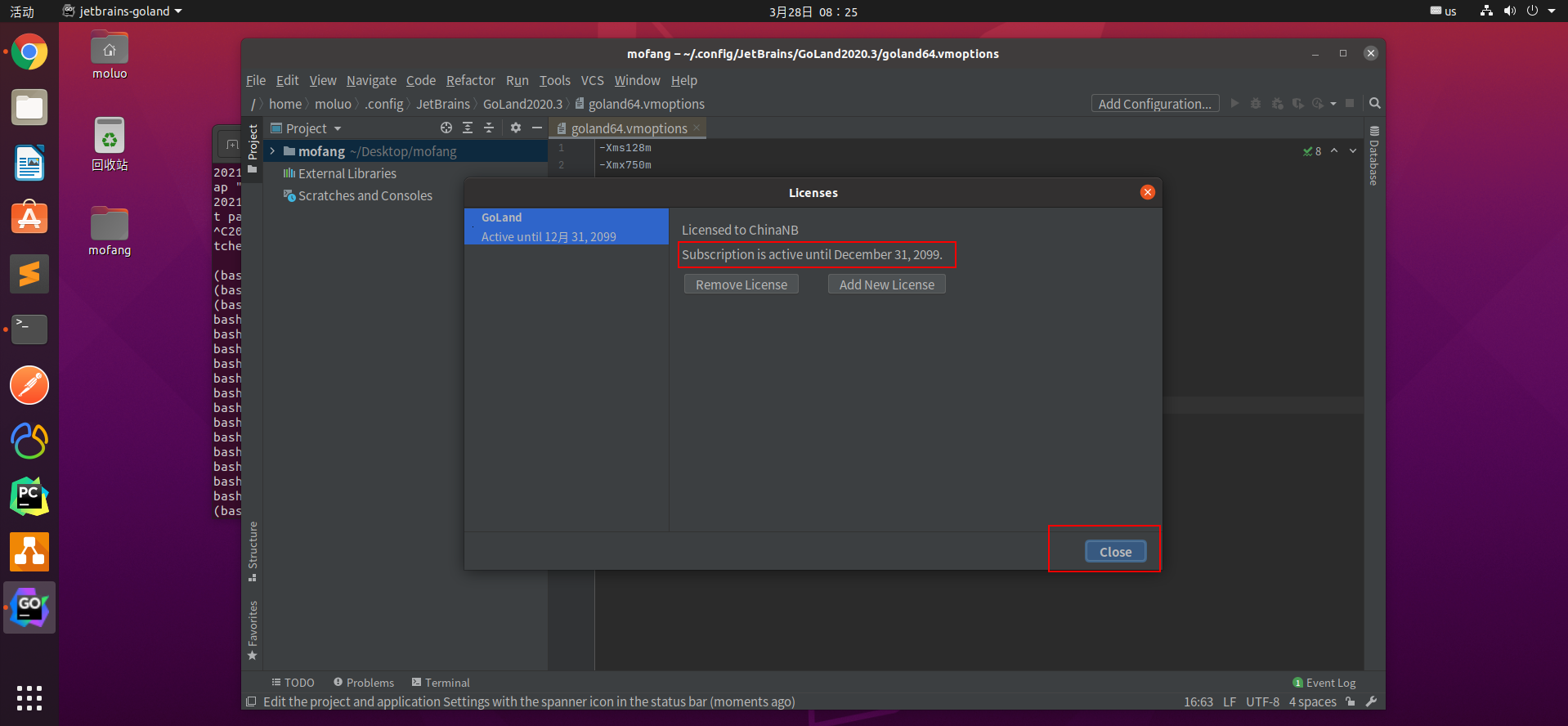Click the Search Everywhere magnifier icon
The height and width of the screenshot is (726, 1568).
(1375, 103)
